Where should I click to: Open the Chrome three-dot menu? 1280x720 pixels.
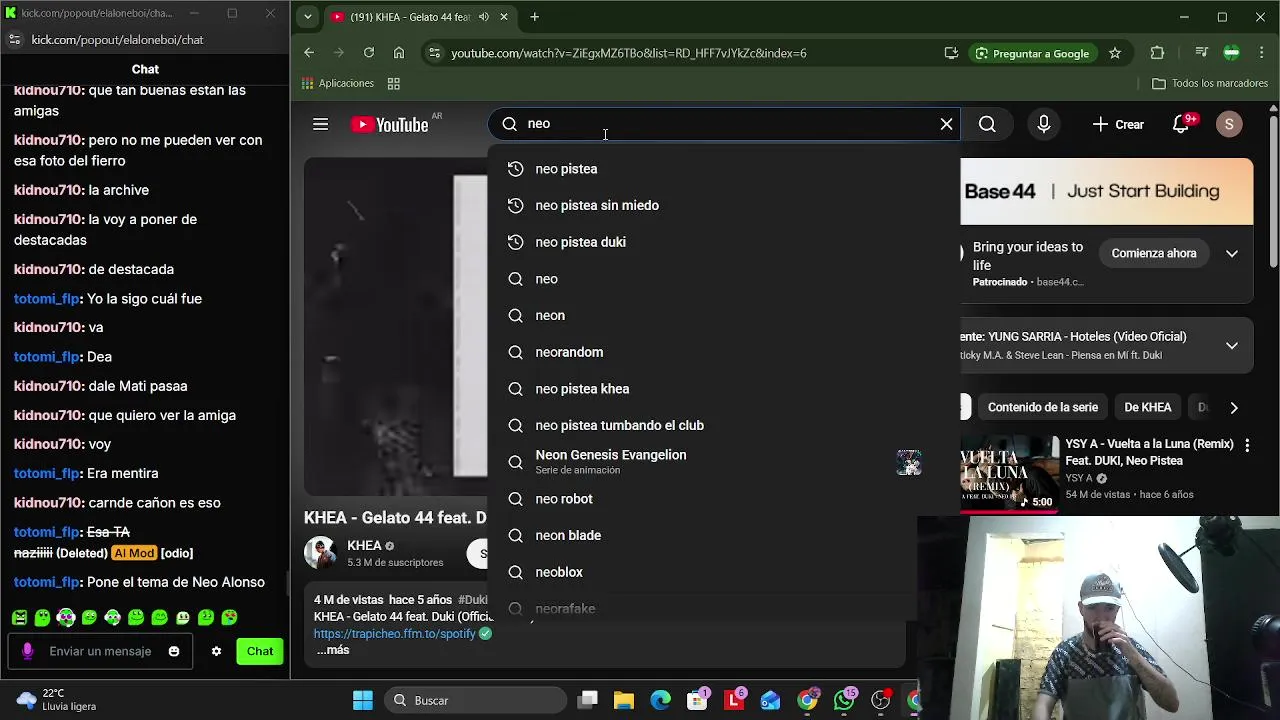point(1261,53)
